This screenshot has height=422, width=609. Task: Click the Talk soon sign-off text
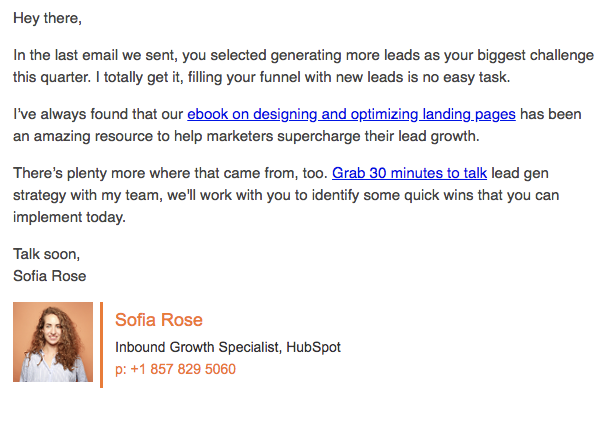(x=46, y=254)
